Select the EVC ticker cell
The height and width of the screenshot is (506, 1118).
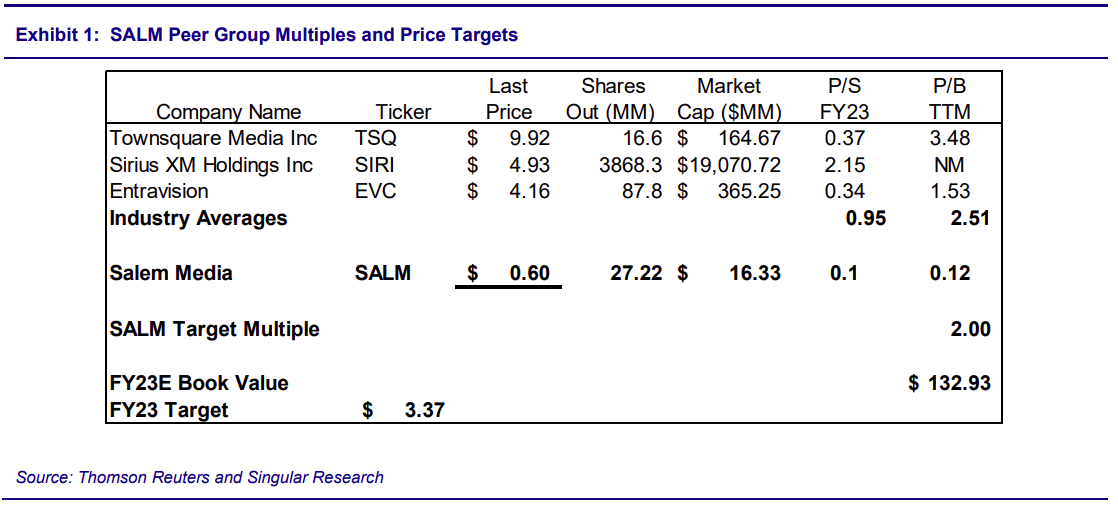pos(375,191)
